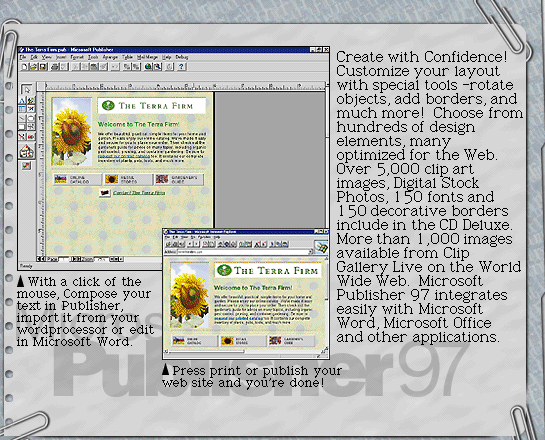545x440 pixels.
Task: Select the Line tool in Publisher's toolbox
Action: pyautogui.click(x=22, y=118)
